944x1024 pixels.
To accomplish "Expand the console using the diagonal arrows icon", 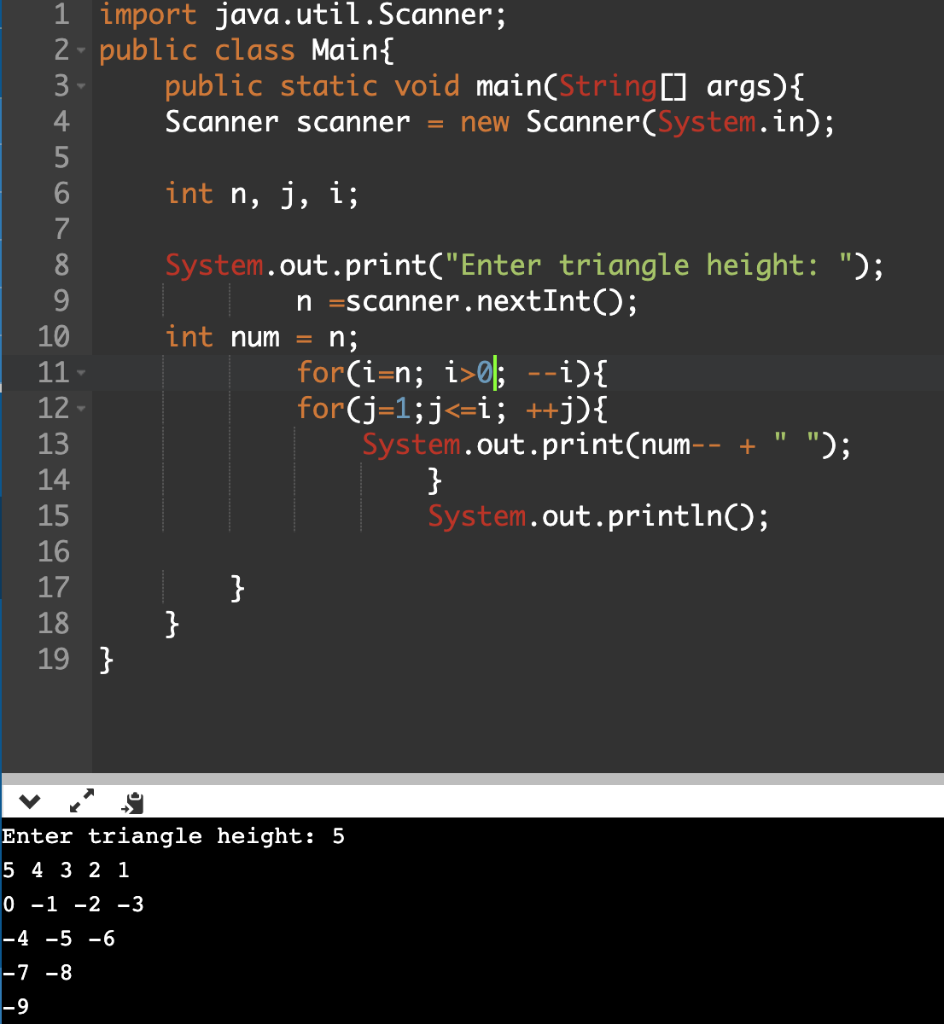I will [81, 800].
